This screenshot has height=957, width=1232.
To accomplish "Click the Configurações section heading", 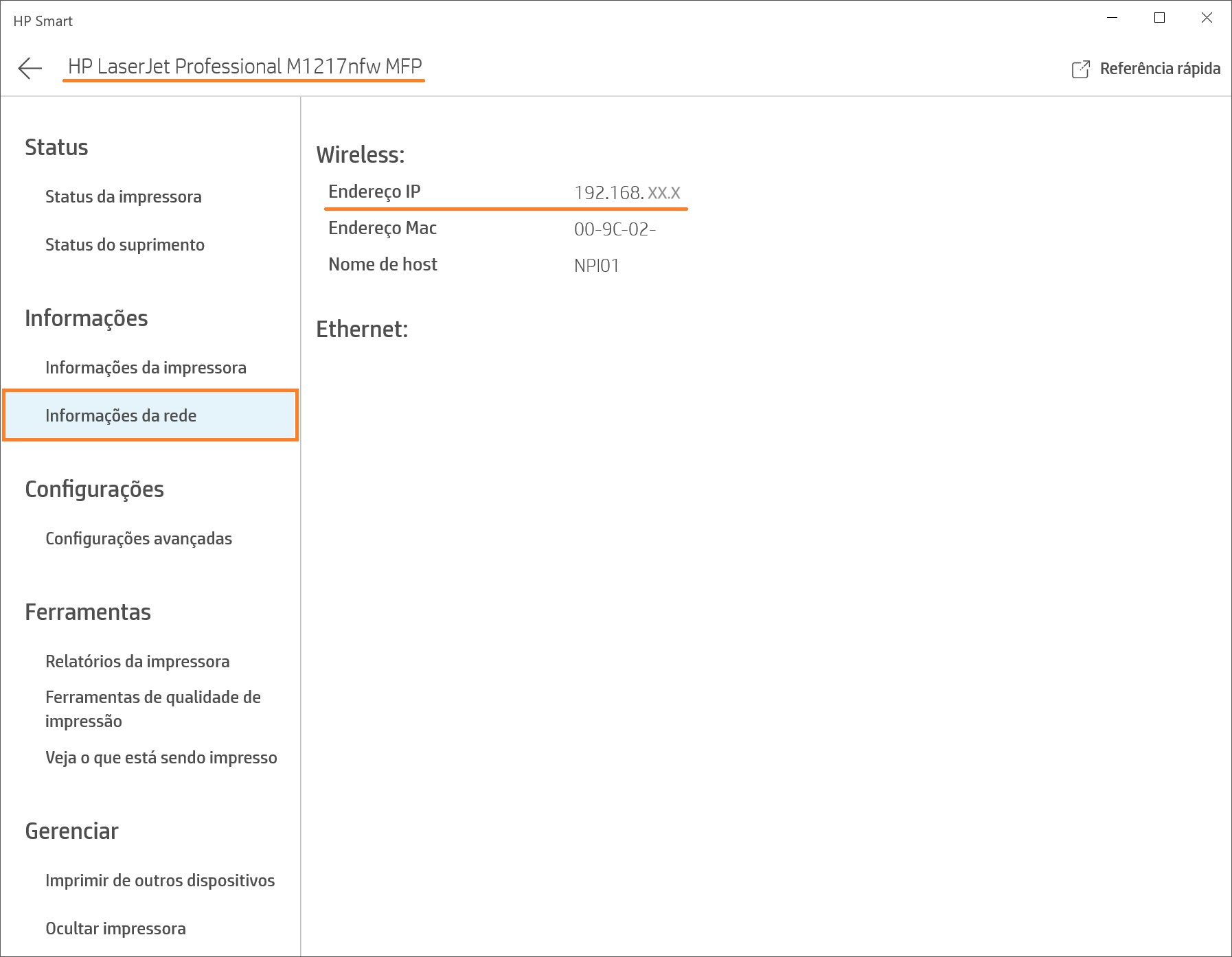I will 95,489.
